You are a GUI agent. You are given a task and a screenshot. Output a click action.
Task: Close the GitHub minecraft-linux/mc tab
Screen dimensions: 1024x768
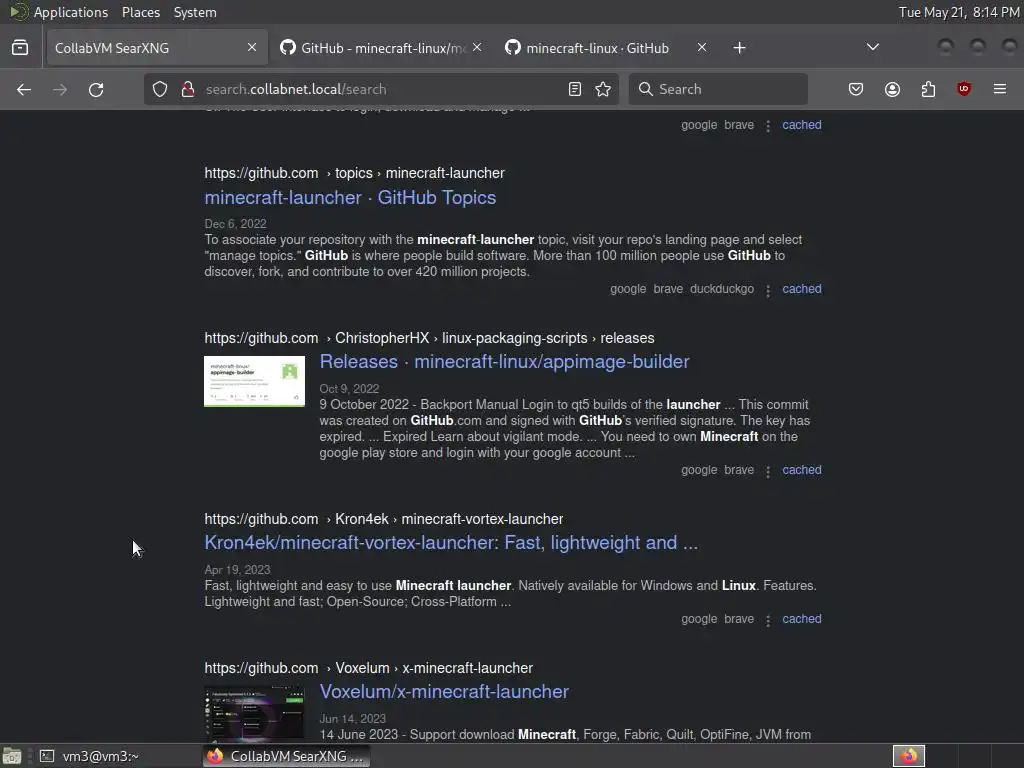pos(477,48)
